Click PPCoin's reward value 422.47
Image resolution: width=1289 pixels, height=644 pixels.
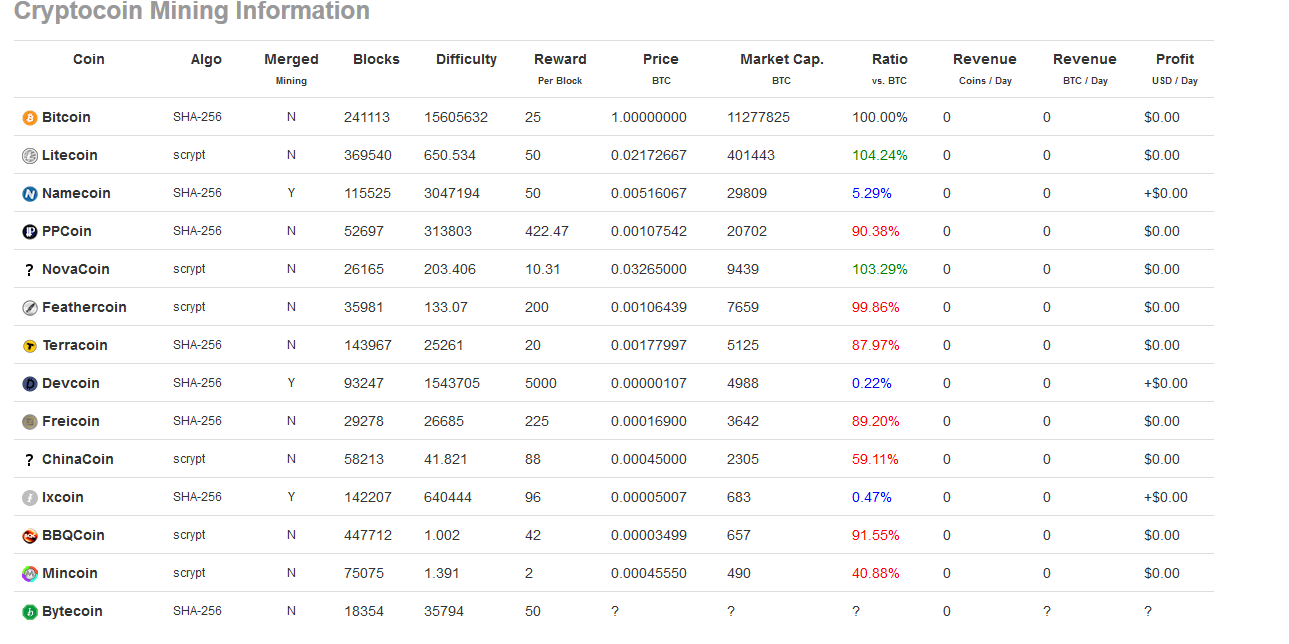point(547,231)
